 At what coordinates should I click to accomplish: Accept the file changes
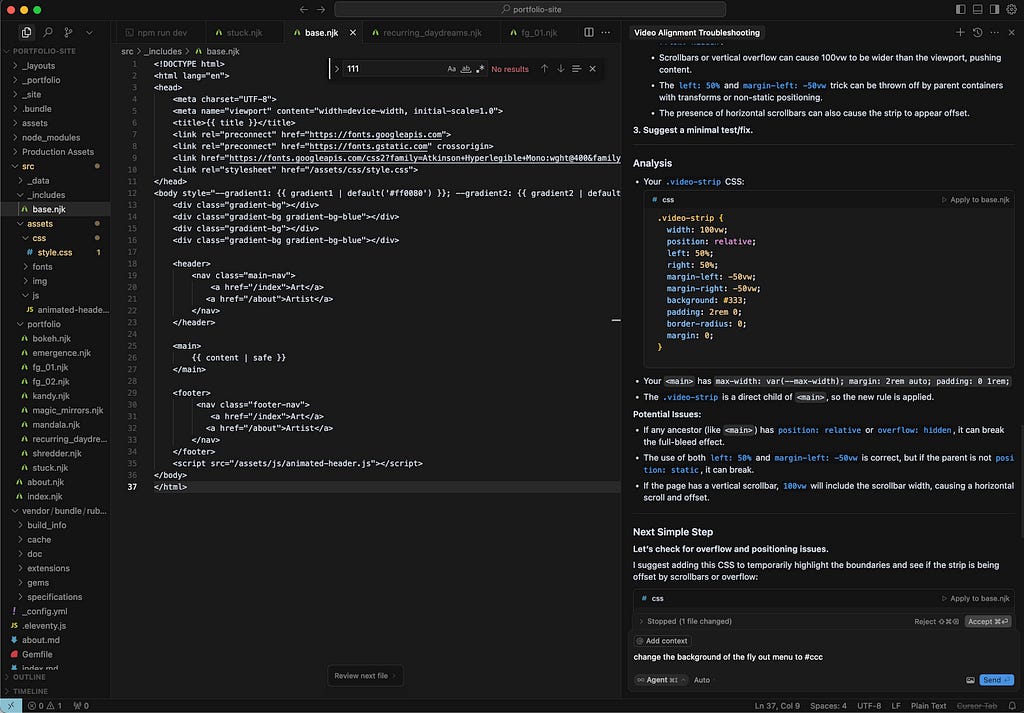click(x=988, y=622)
